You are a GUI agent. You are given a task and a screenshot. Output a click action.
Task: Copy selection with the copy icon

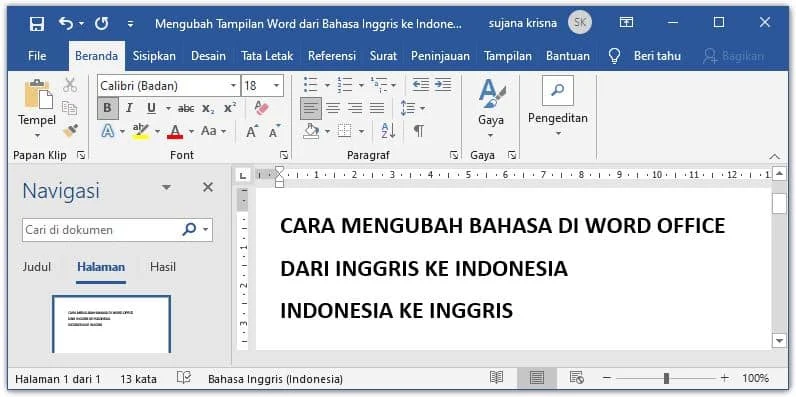click(70, 108)
